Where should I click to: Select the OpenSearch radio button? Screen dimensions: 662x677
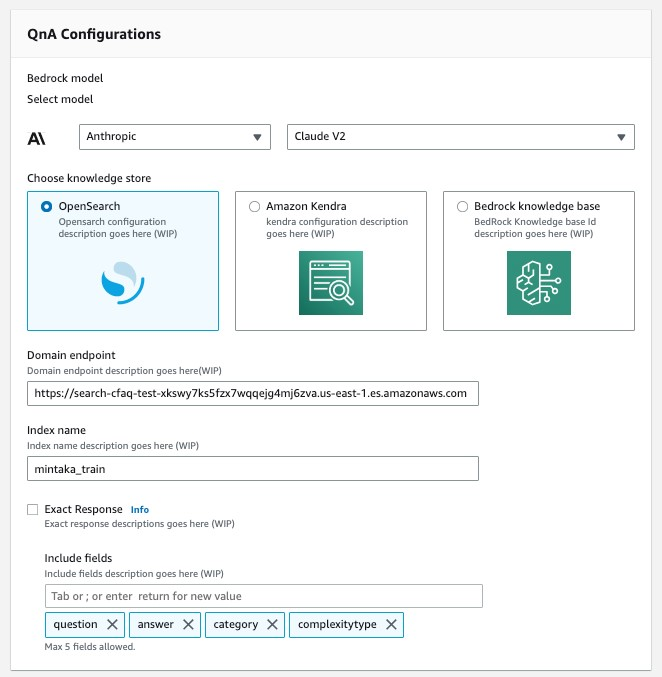(x=46, y=207)
